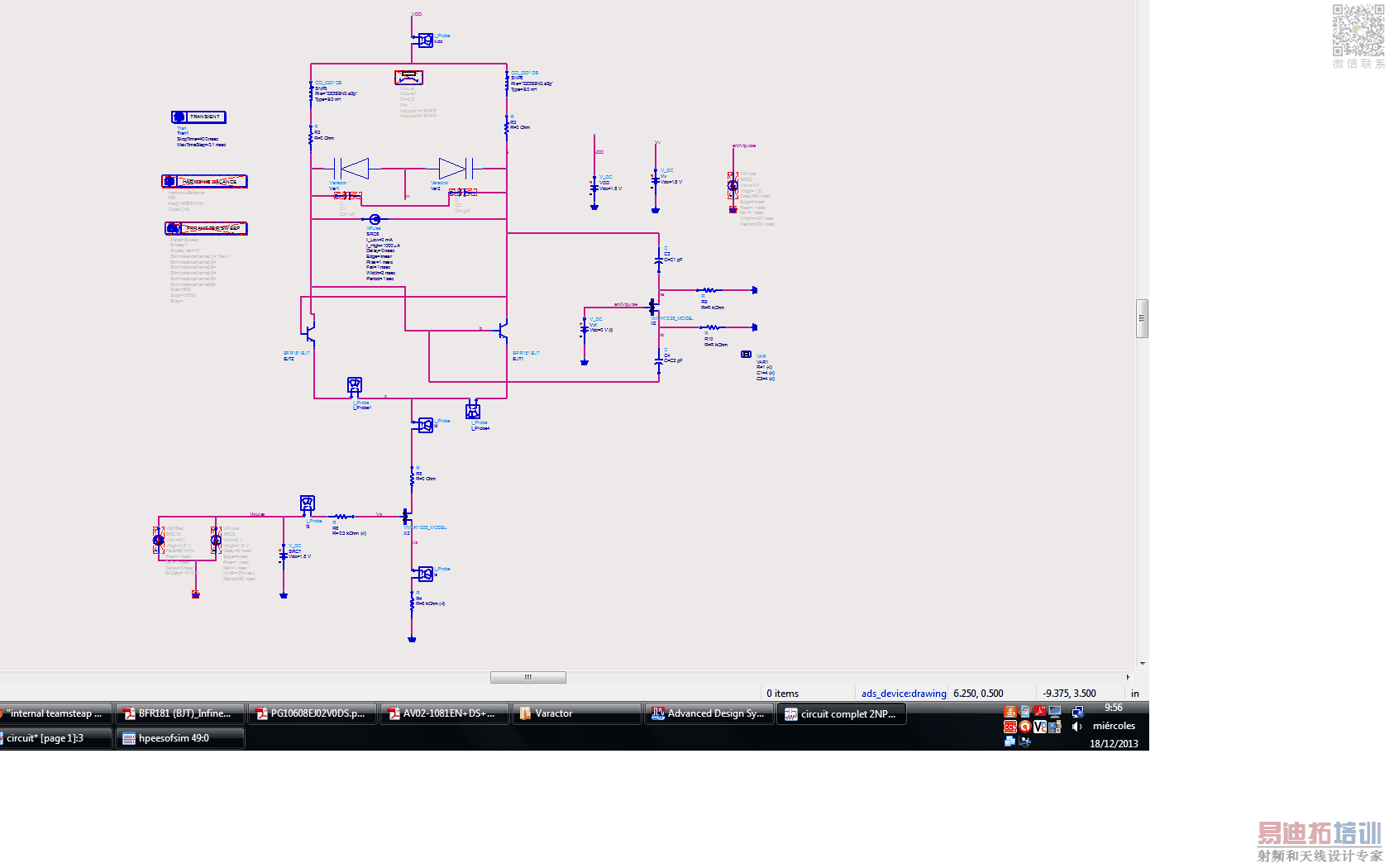Select the I_Probe above resistor R5
The image size is (1389, 868).
[425, 425]
